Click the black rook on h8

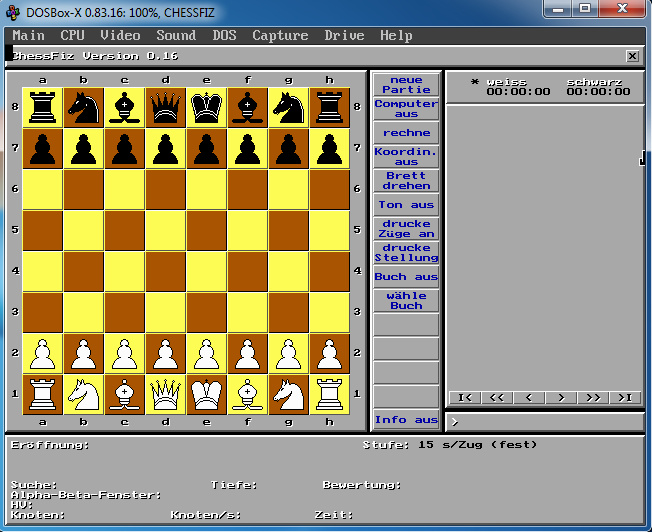click(330, 107)
